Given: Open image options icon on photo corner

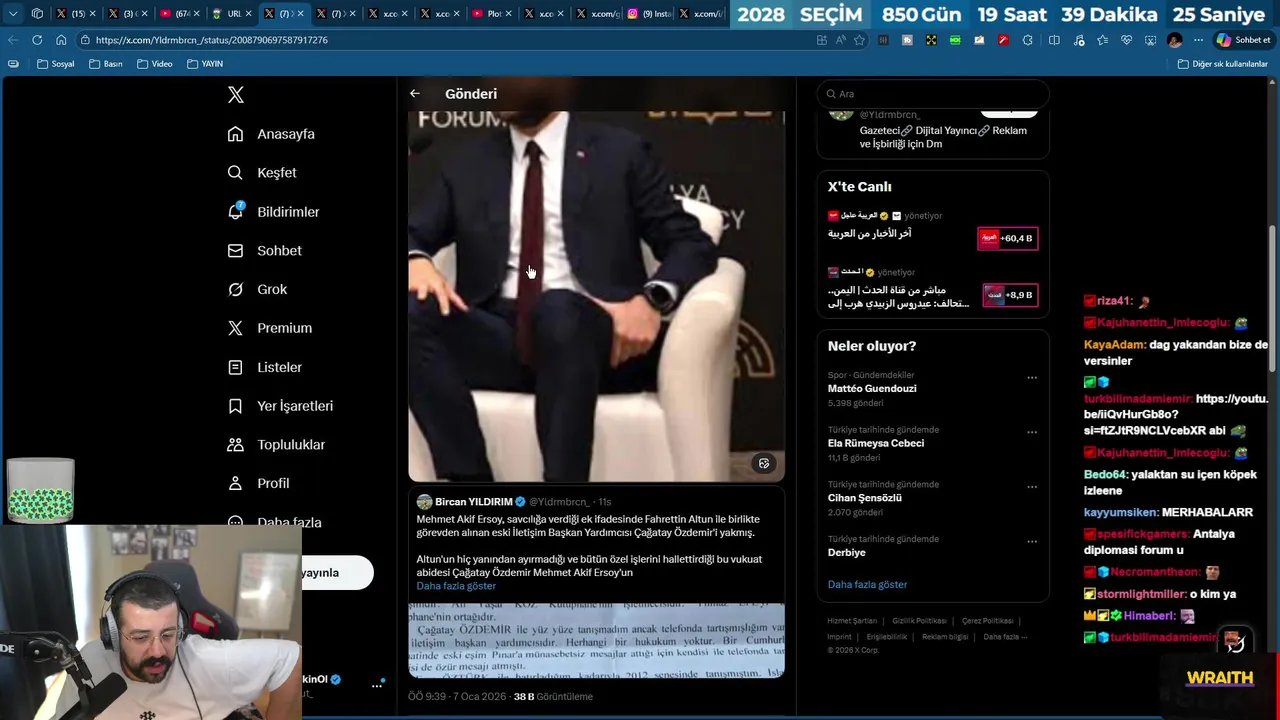Looking at the screenshot, I should tap(764, 463).
